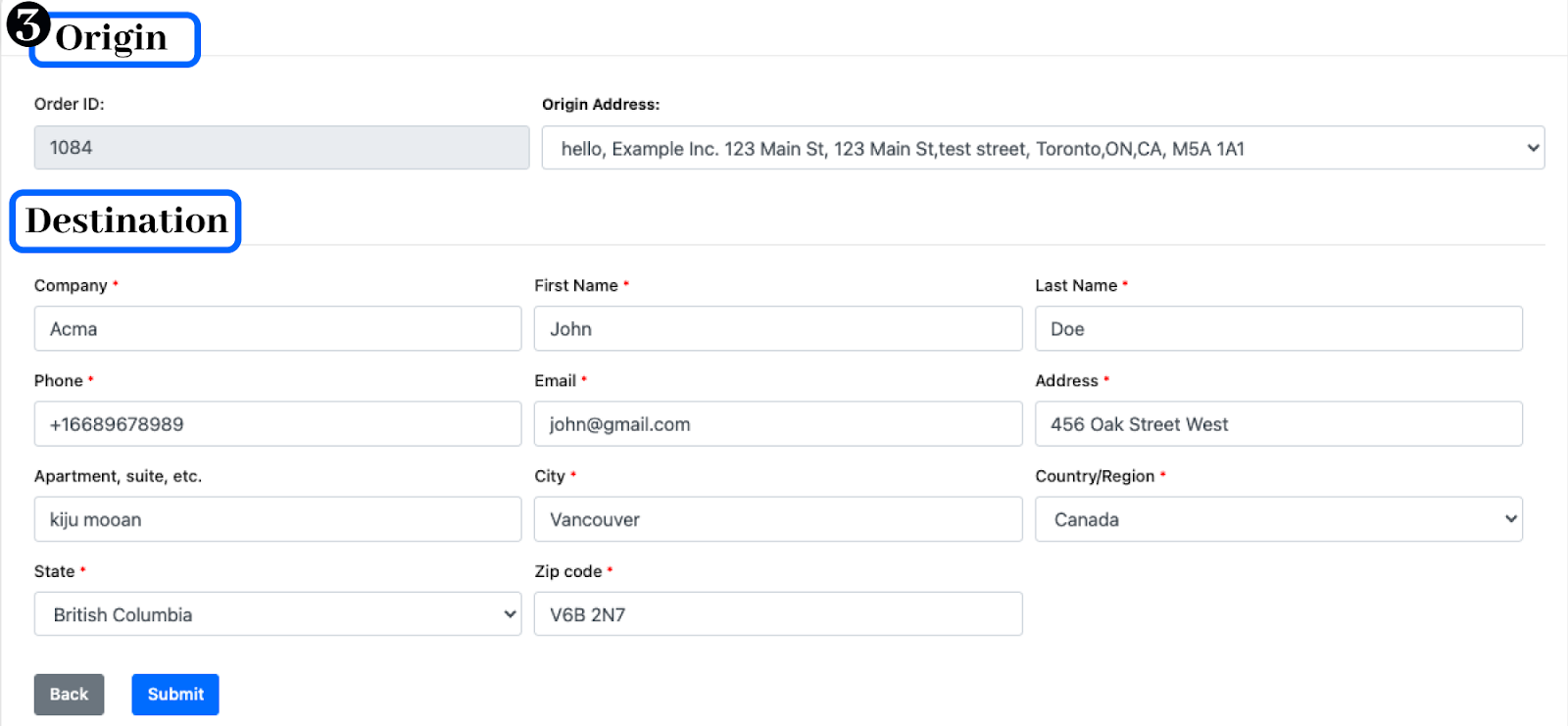The image size is (1568, 726).
Task: Open the Origin Address dropdown
Action: pyautogui.click(x=1043, y=148)
